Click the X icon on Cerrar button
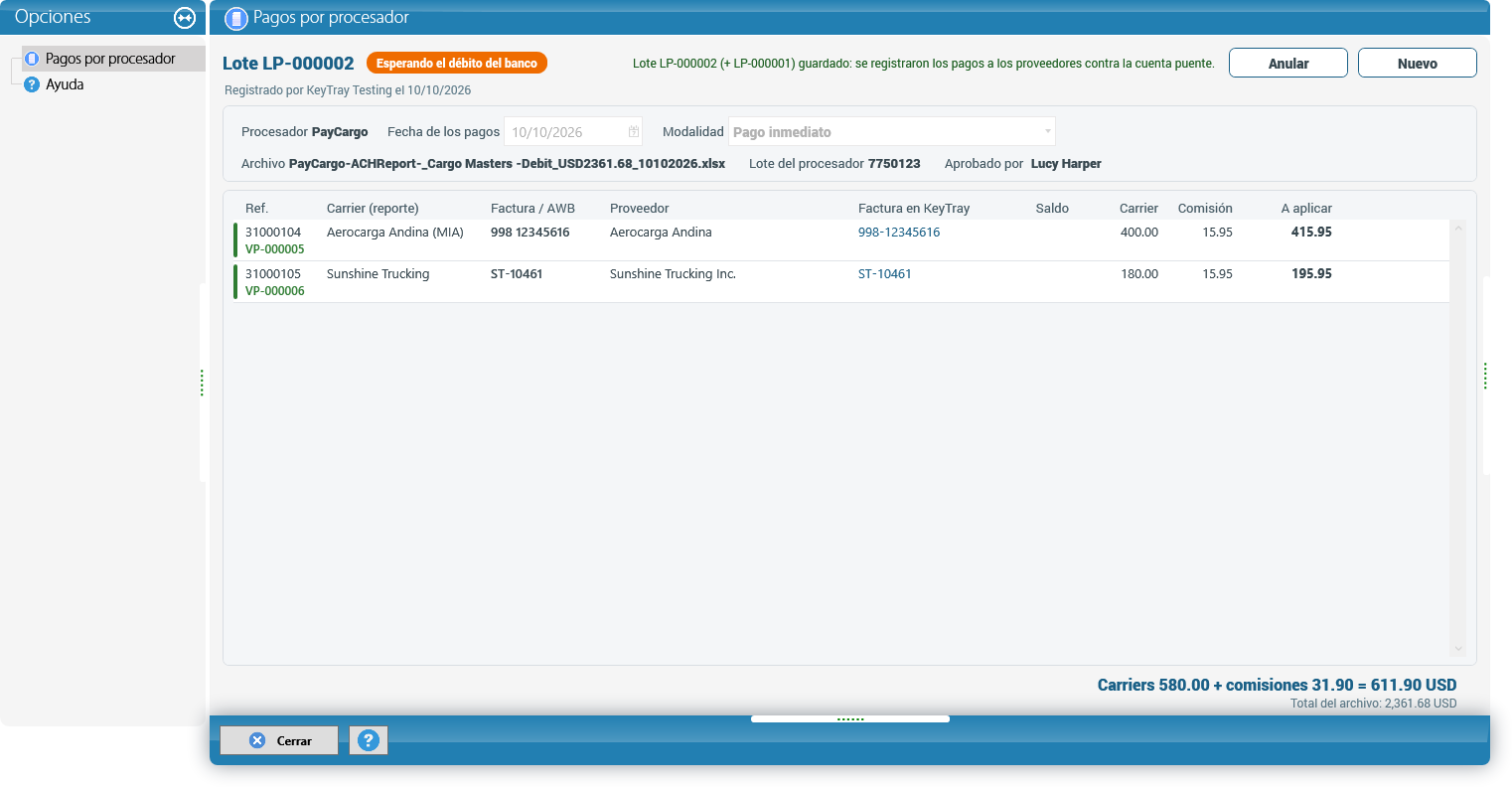 click(257, 740)
